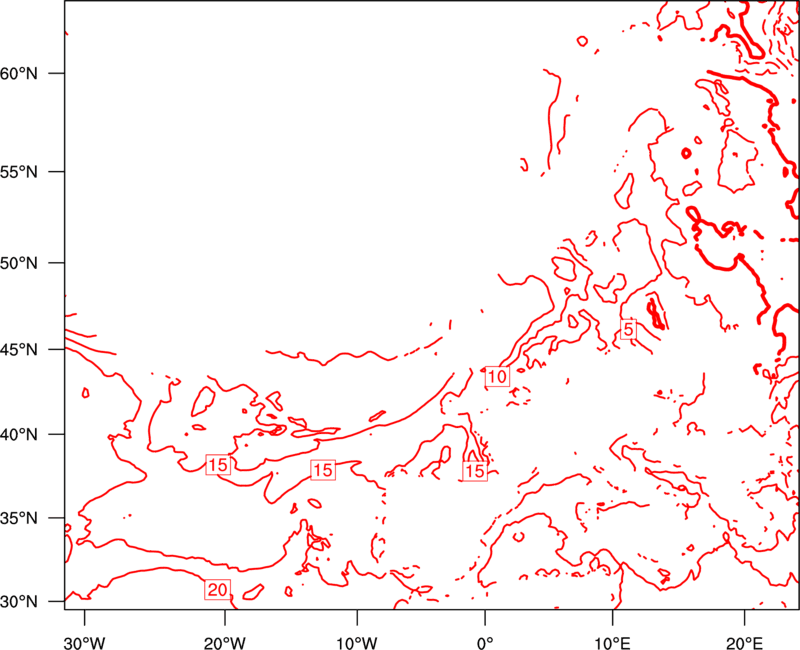Select the 30°W longitude axis label

(85, 643)
